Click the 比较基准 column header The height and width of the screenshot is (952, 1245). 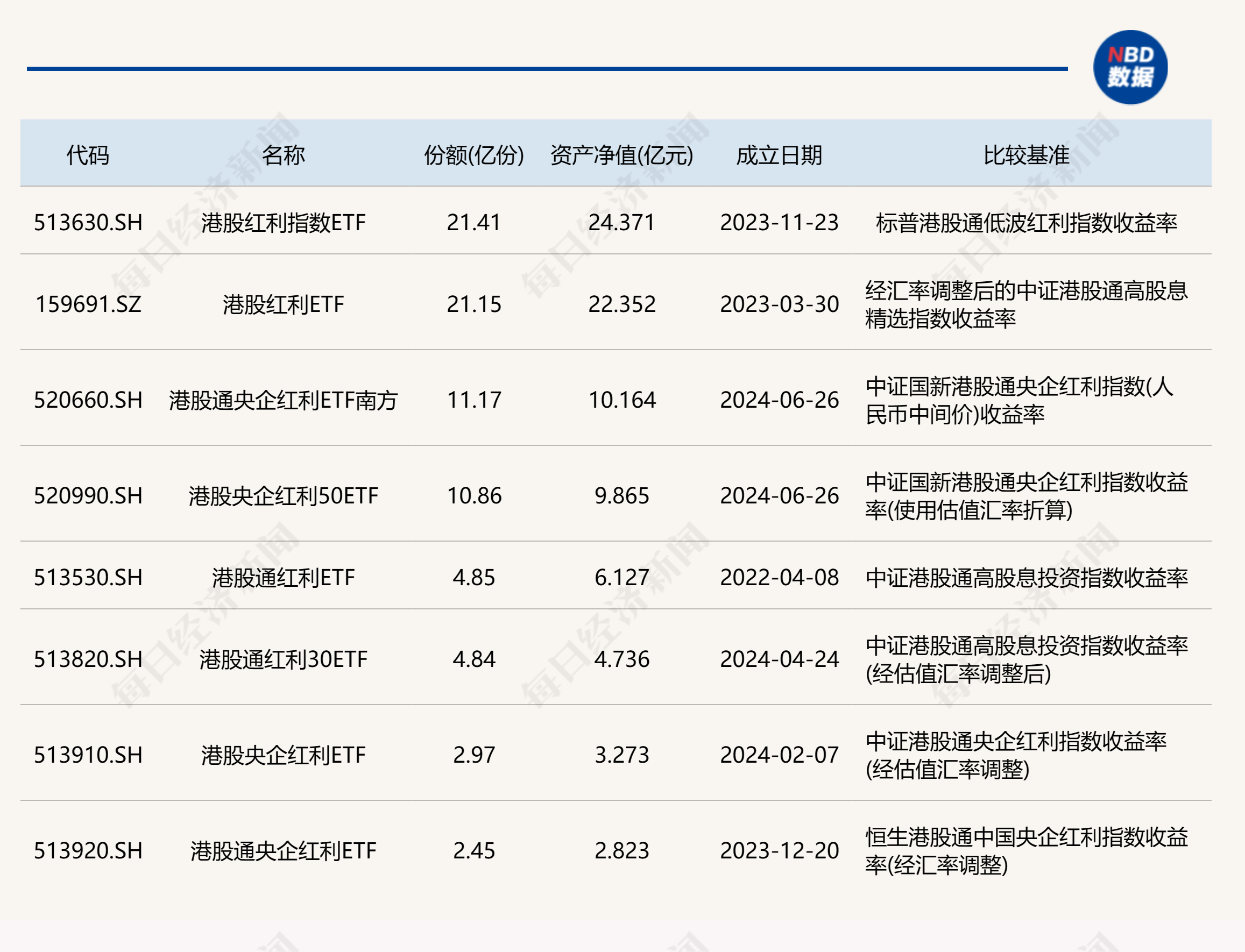click(1026, 155)
